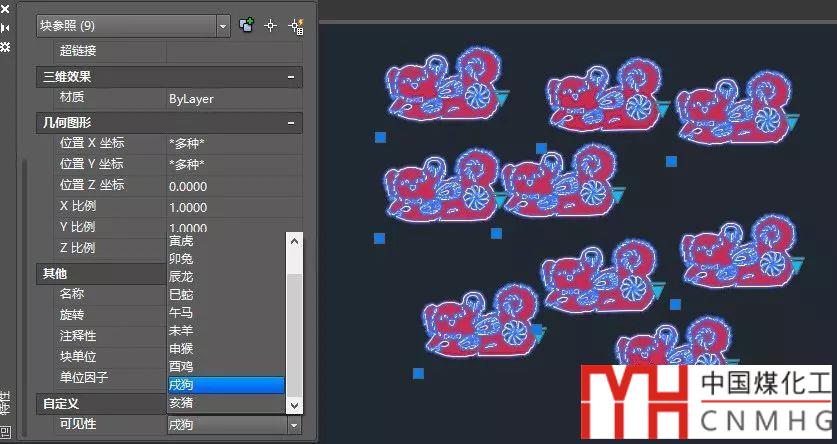The image size is (837, 444).
Task: Open palette properties gear icon
Action: click(x=5, y=46)
